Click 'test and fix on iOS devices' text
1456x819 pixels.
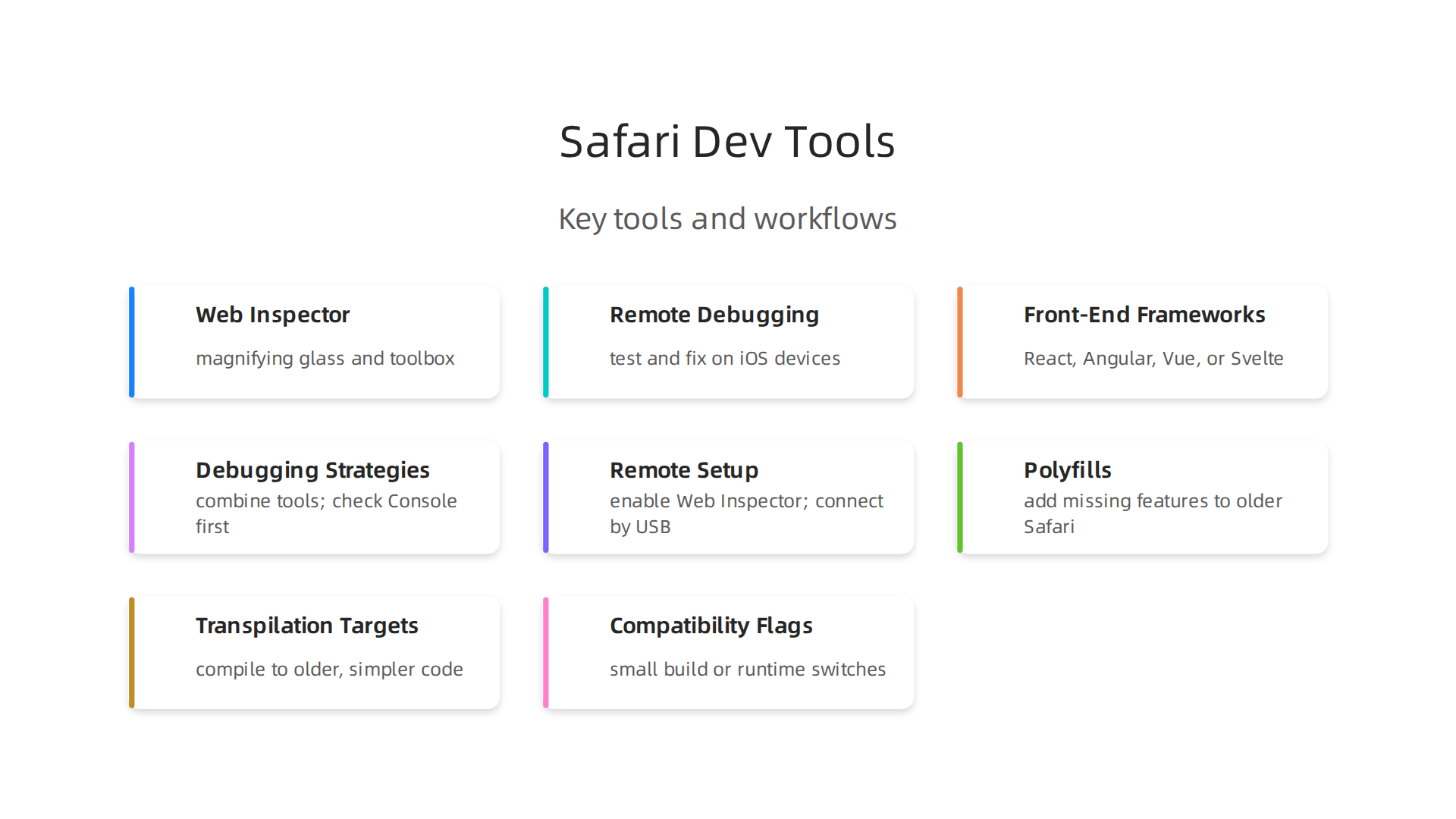(x=725, y=358)
